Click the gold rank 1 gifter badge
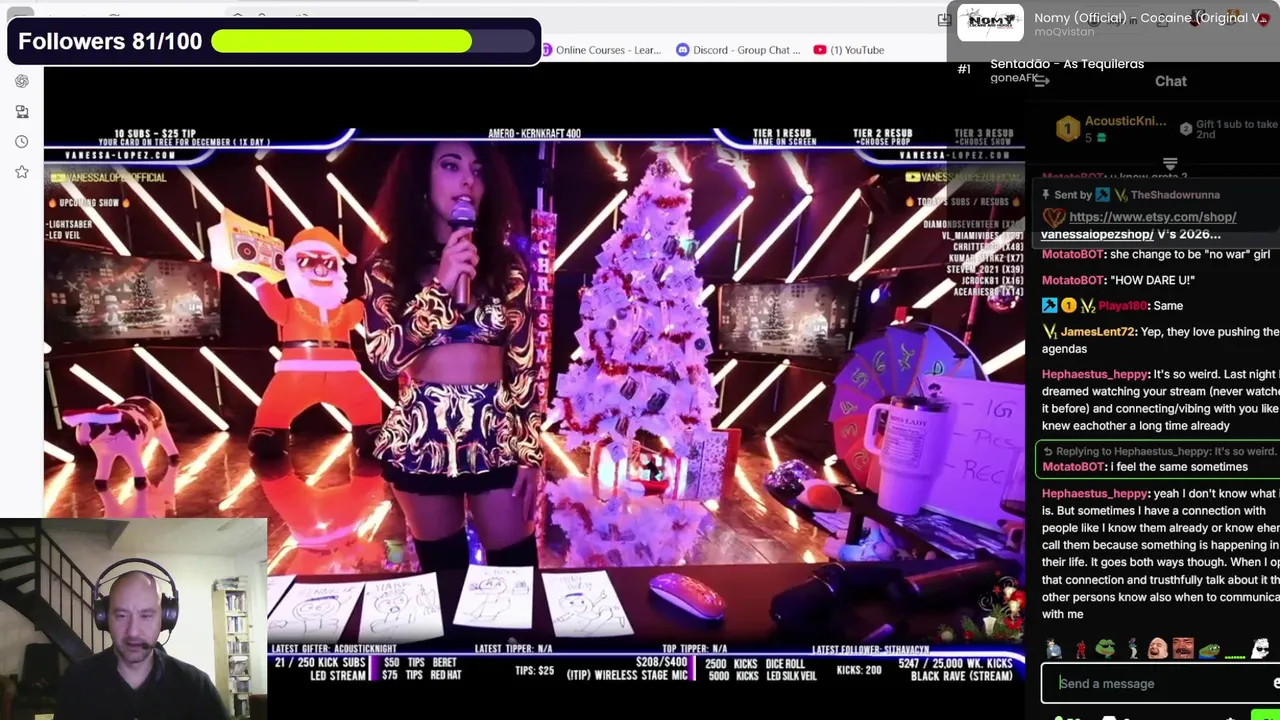Viewport: 1280px width, 720px height. click(1067, 128)
